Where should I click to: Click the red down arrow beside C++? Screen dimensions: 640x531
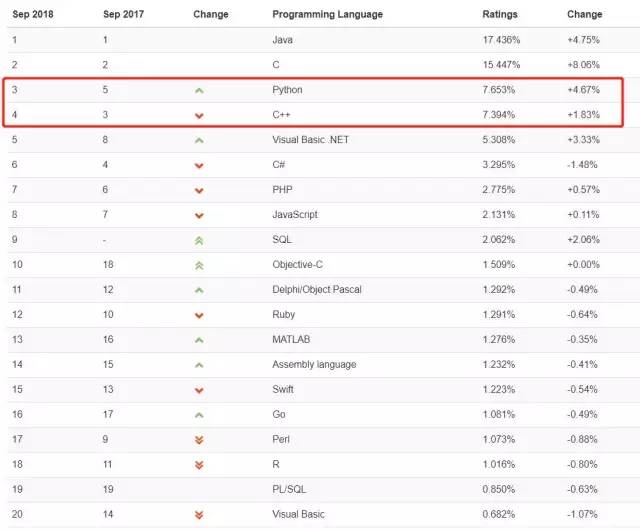(x=199, y=115)
